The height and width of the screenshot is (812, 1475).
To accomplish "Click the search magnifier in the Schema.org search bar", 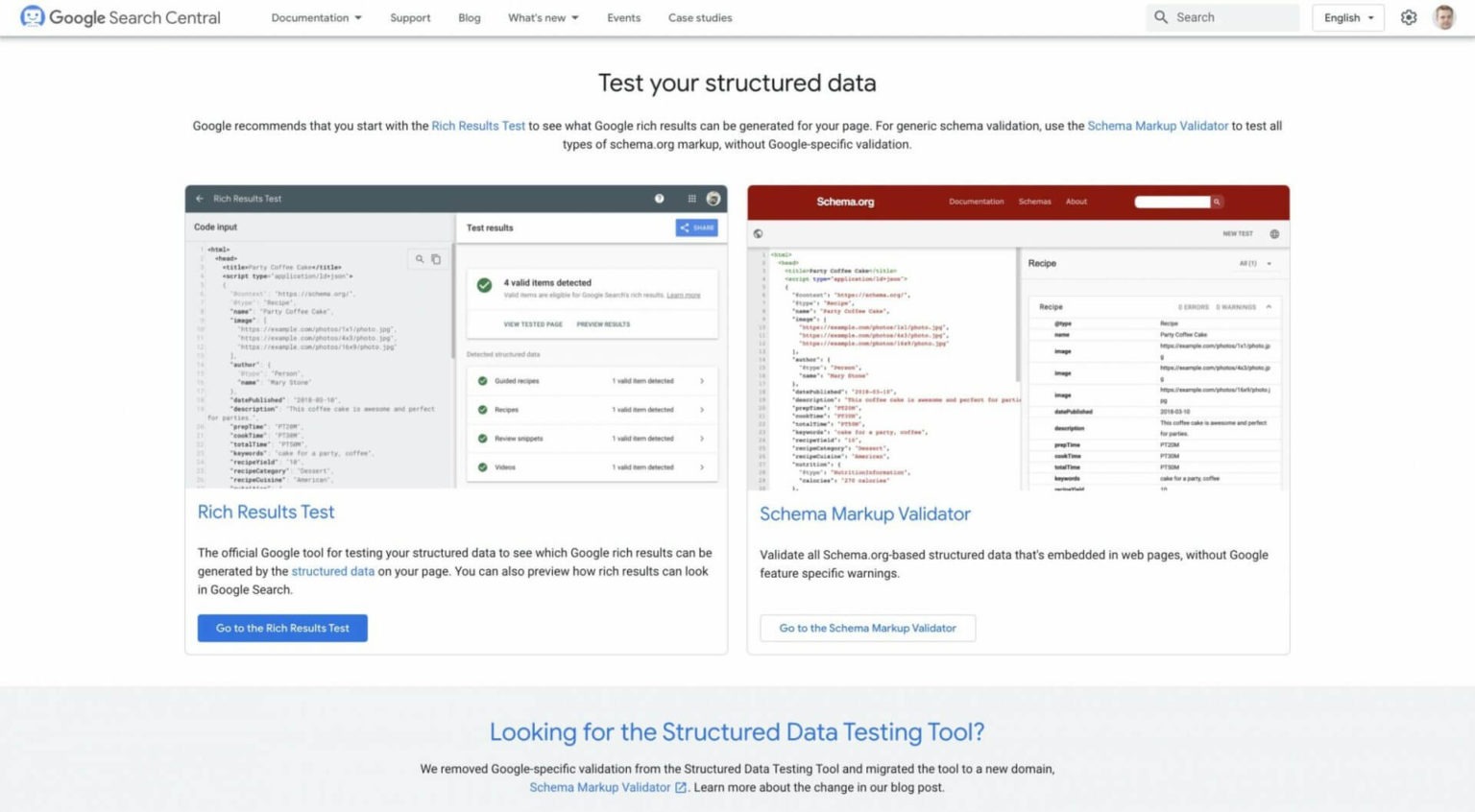I will point(1216,202).
